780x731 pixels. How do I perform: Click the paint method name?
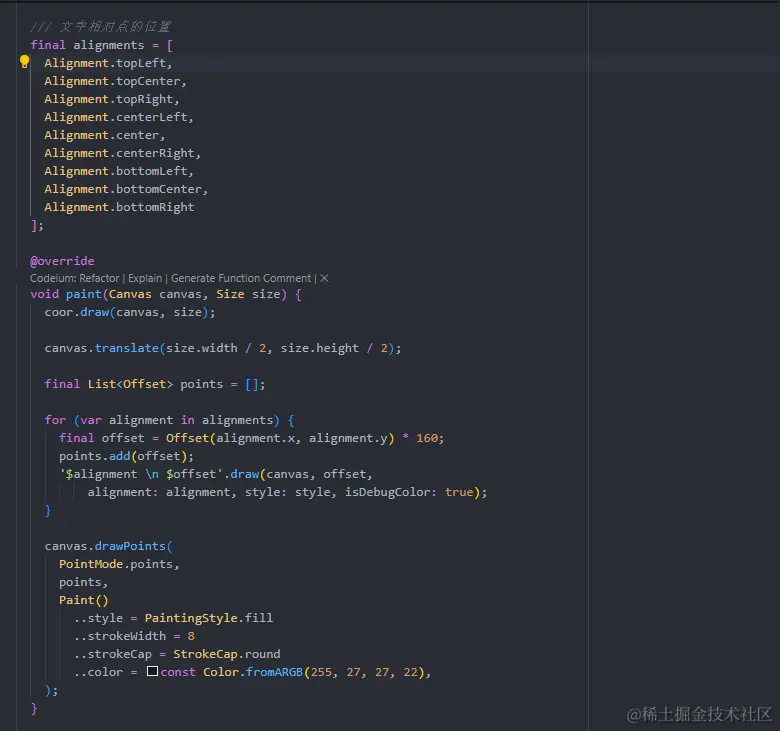(x=84, y=294)
